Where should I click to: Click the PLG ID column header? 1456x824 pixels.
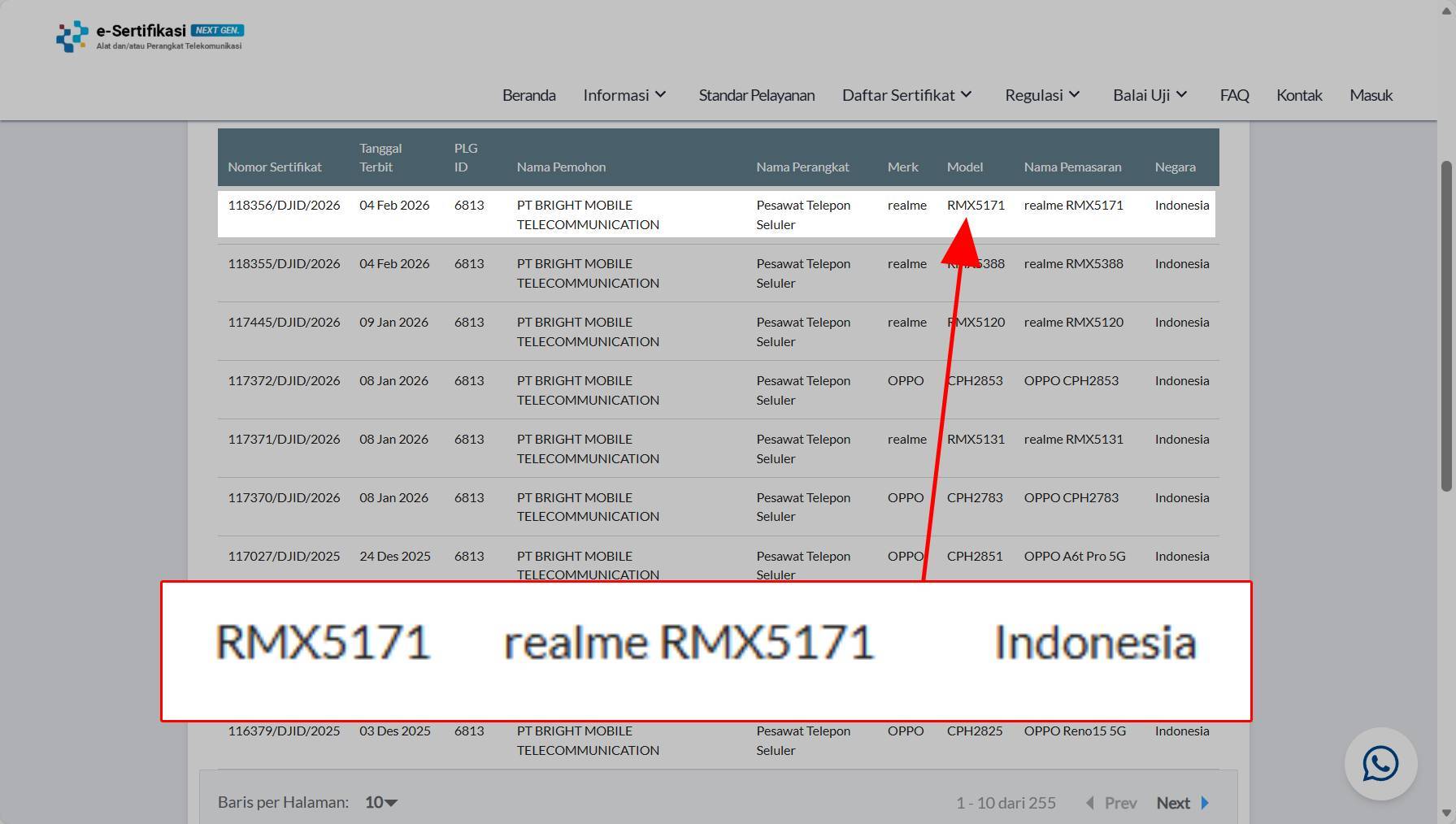(466, 158)
